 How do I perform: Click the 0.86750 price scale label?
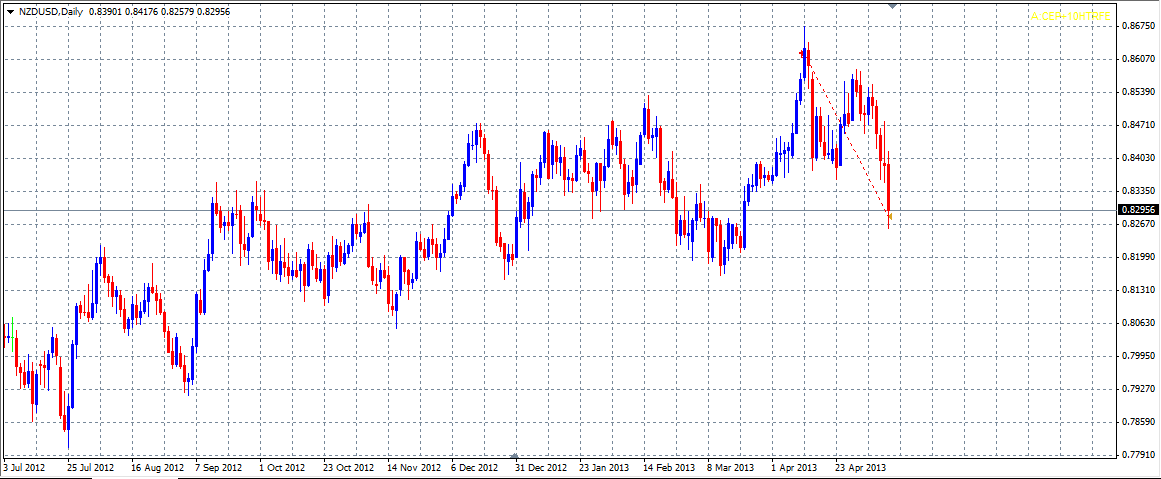(1137, 26)
